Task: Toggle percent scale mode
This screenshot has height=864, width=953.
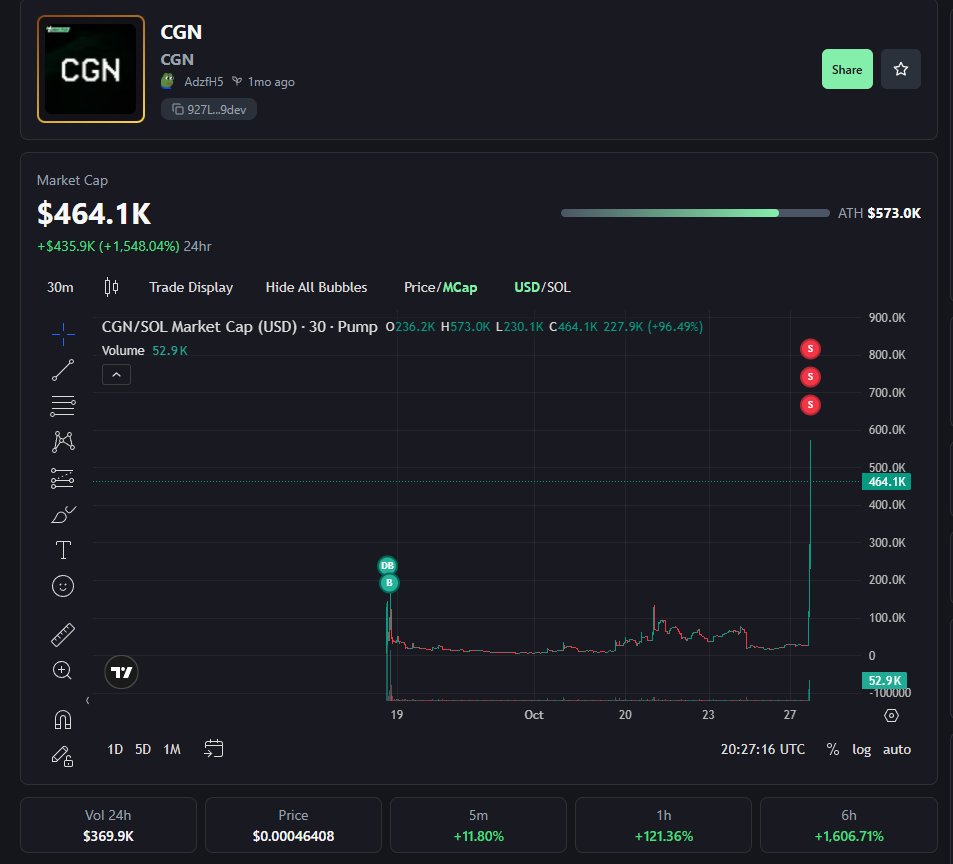Action: (833, 749)
